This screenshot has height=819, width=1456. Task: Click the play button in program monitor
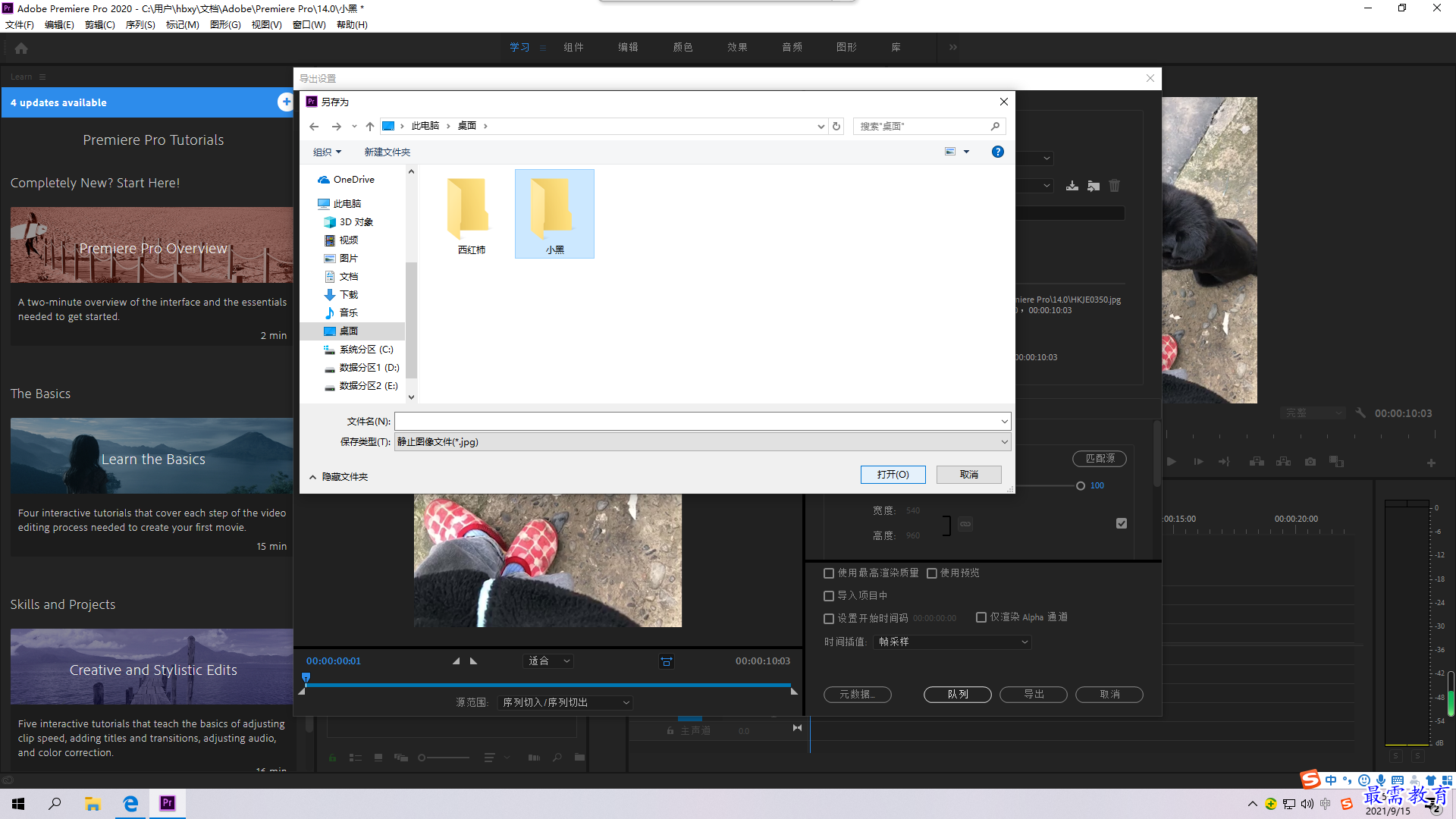pyautogui.click(x=1171, y=461)
